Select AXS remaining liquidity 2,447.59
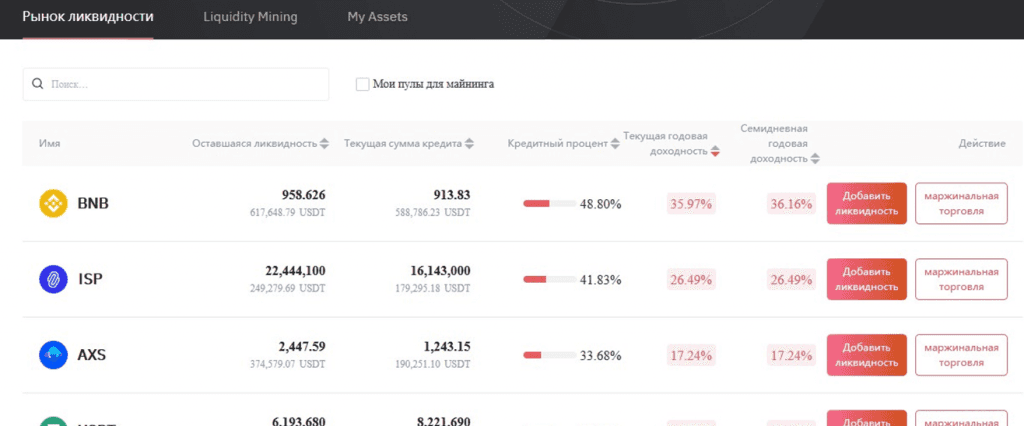Screen dimensions: 1024x426 302,346
